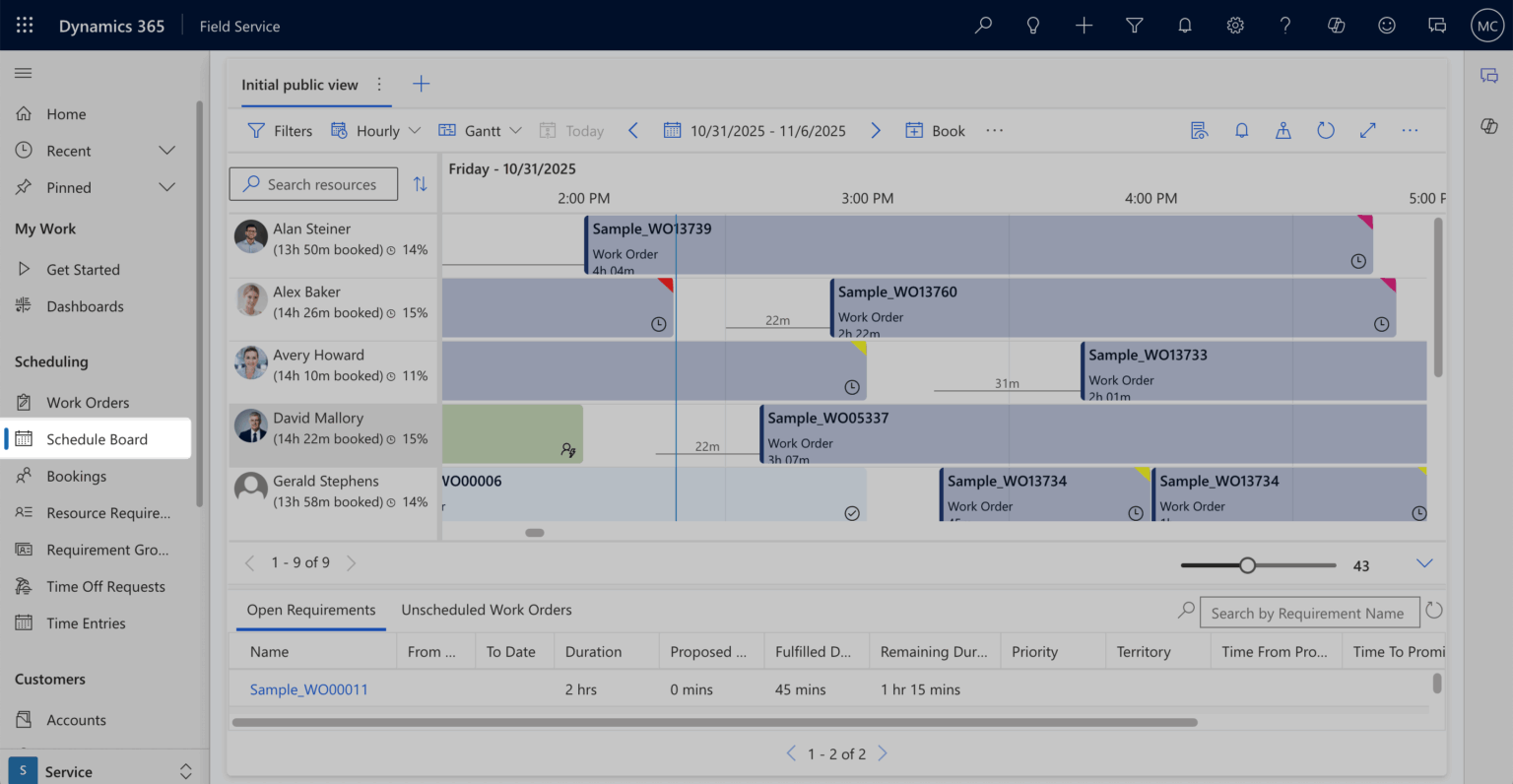Refresh the schedule board

1326,129
